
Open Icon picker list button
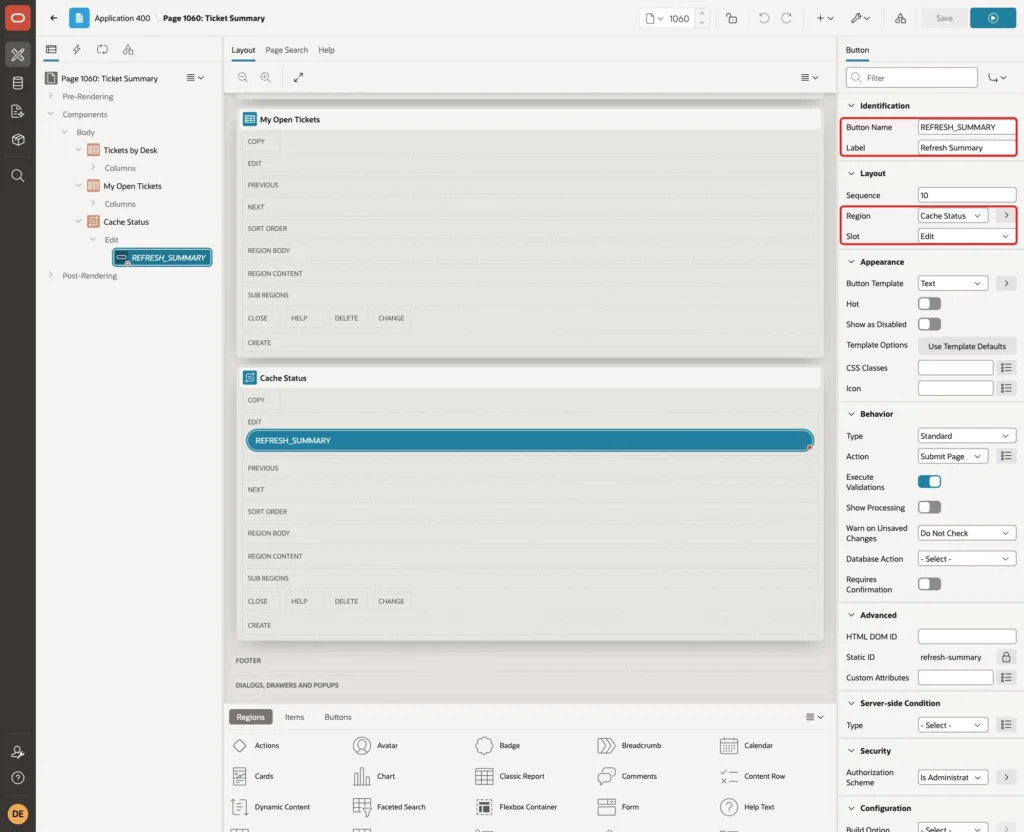[1006, 388]
